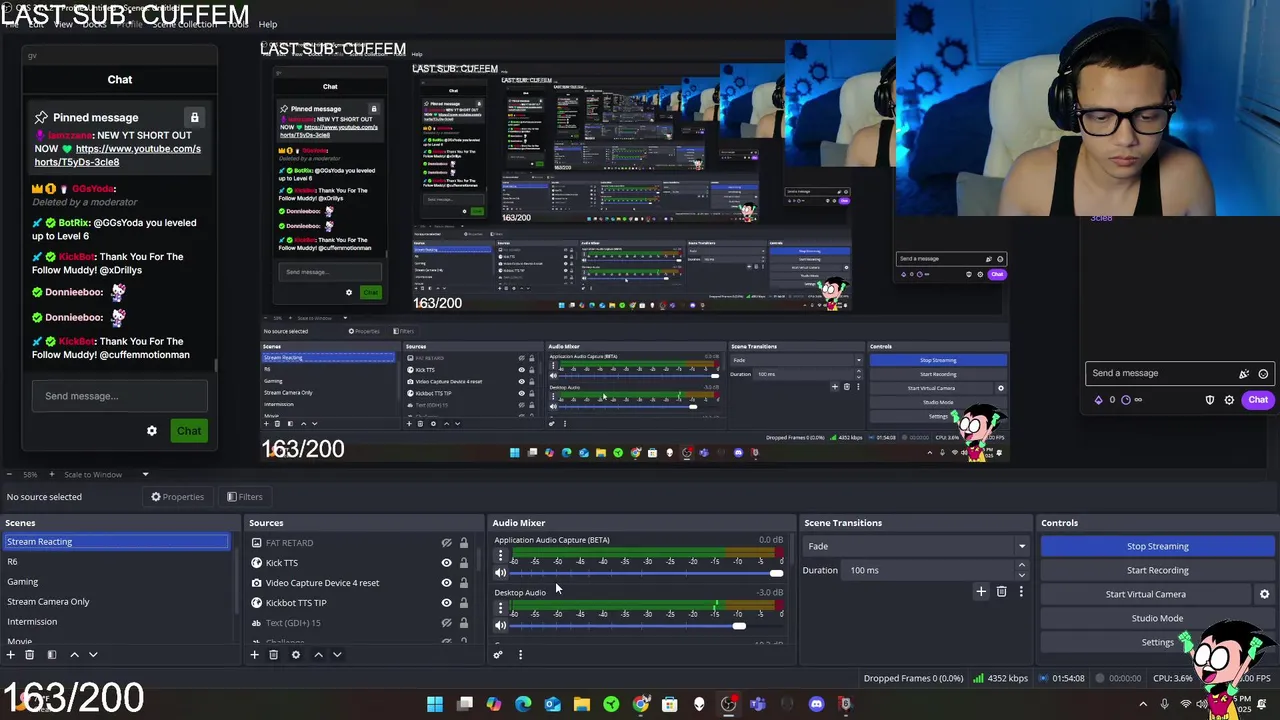Hide Kick TTS source eye icon
Screen dimensions: 1280x720
(447, 563)
